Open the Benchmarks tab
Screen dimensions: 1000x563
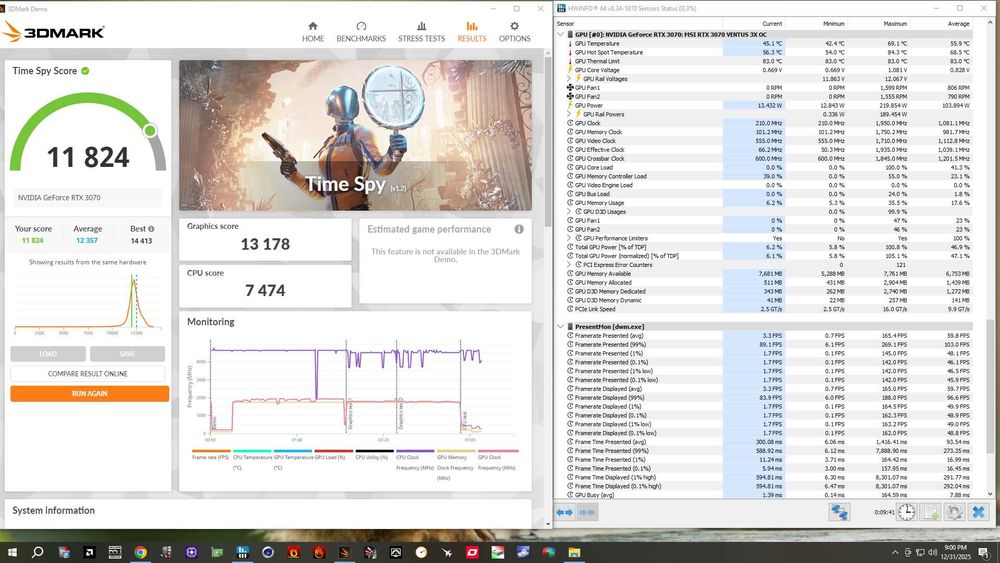361,31
